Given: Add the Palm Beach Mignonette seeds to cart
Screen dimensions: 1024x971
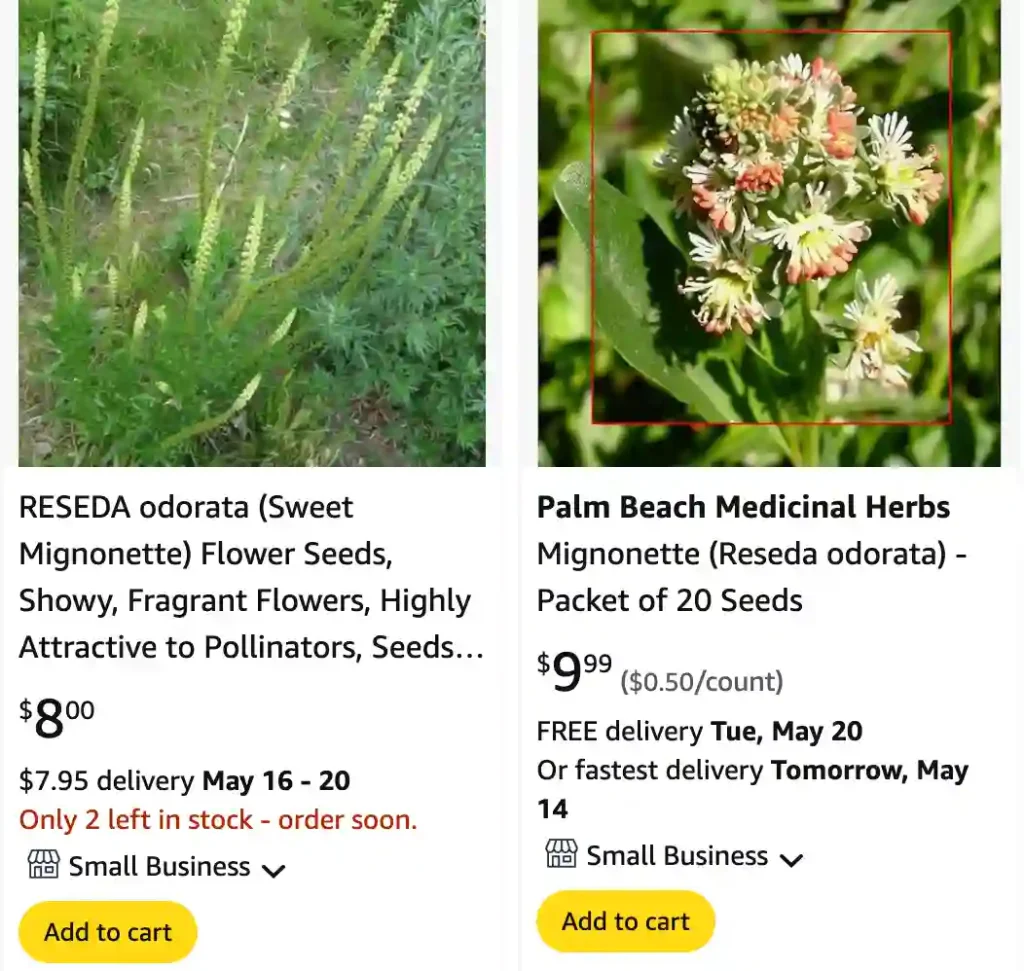Looking at the screenshot, I should [x=624, y=921].
